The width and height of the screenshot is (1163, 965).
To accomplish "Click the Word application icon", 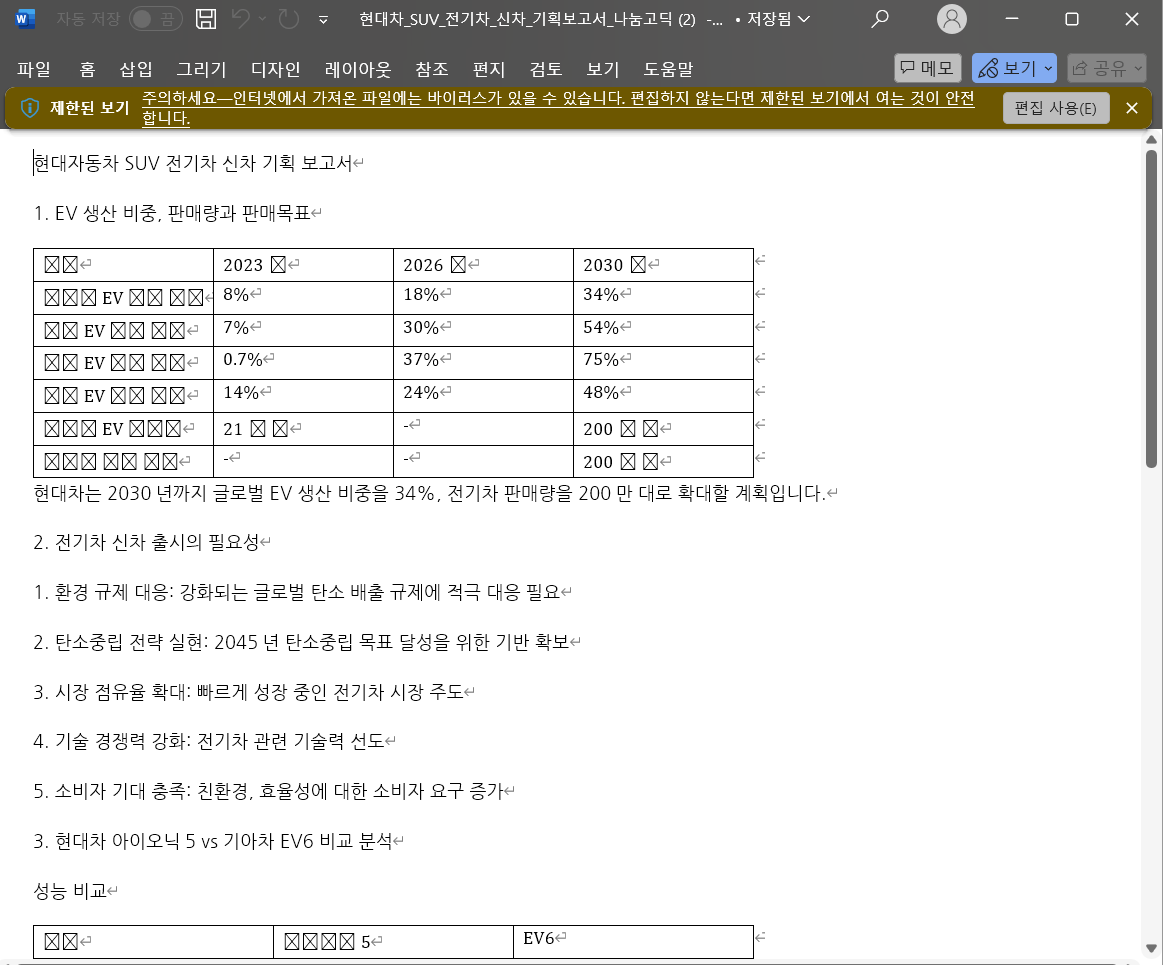I will coord(24,19).
